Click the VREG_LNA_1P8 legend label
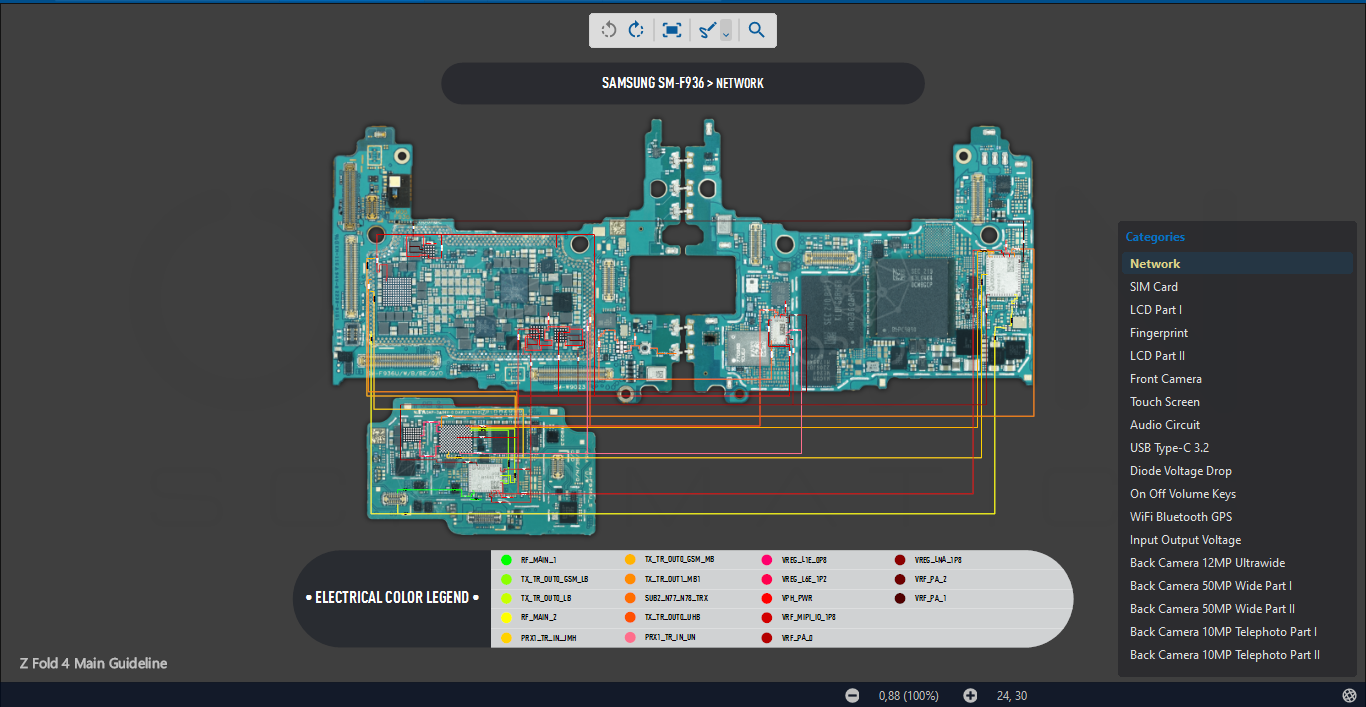Viewport: 1366px width, 707px height. pyautogui.click(x=938, y=560)
